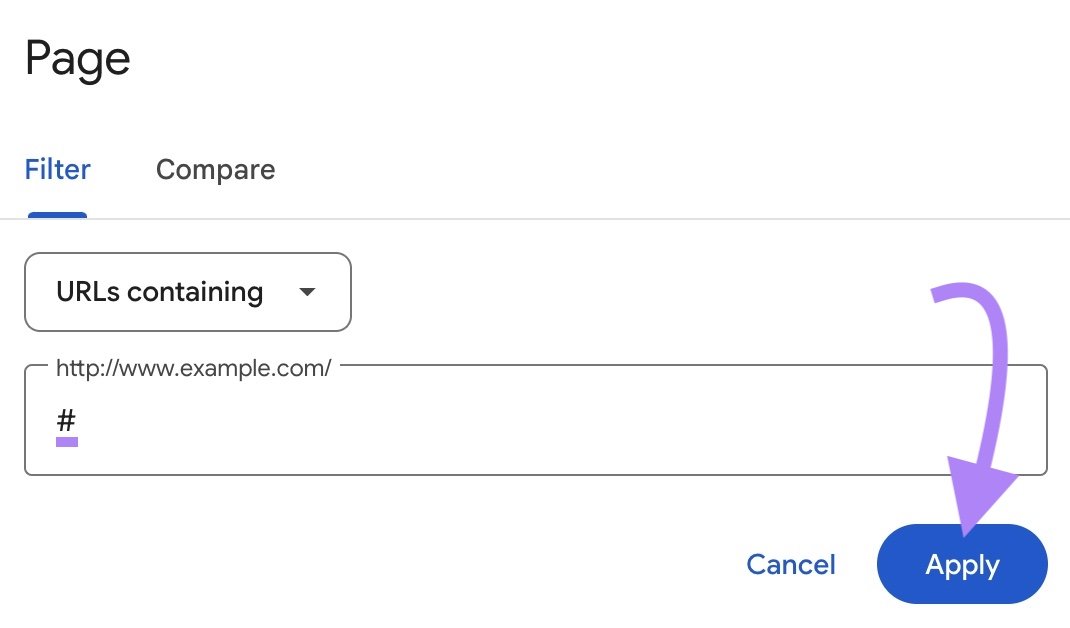Expand the URL match type selector
The height and width of the screenshot is (628, 1070).
point(187,292)
